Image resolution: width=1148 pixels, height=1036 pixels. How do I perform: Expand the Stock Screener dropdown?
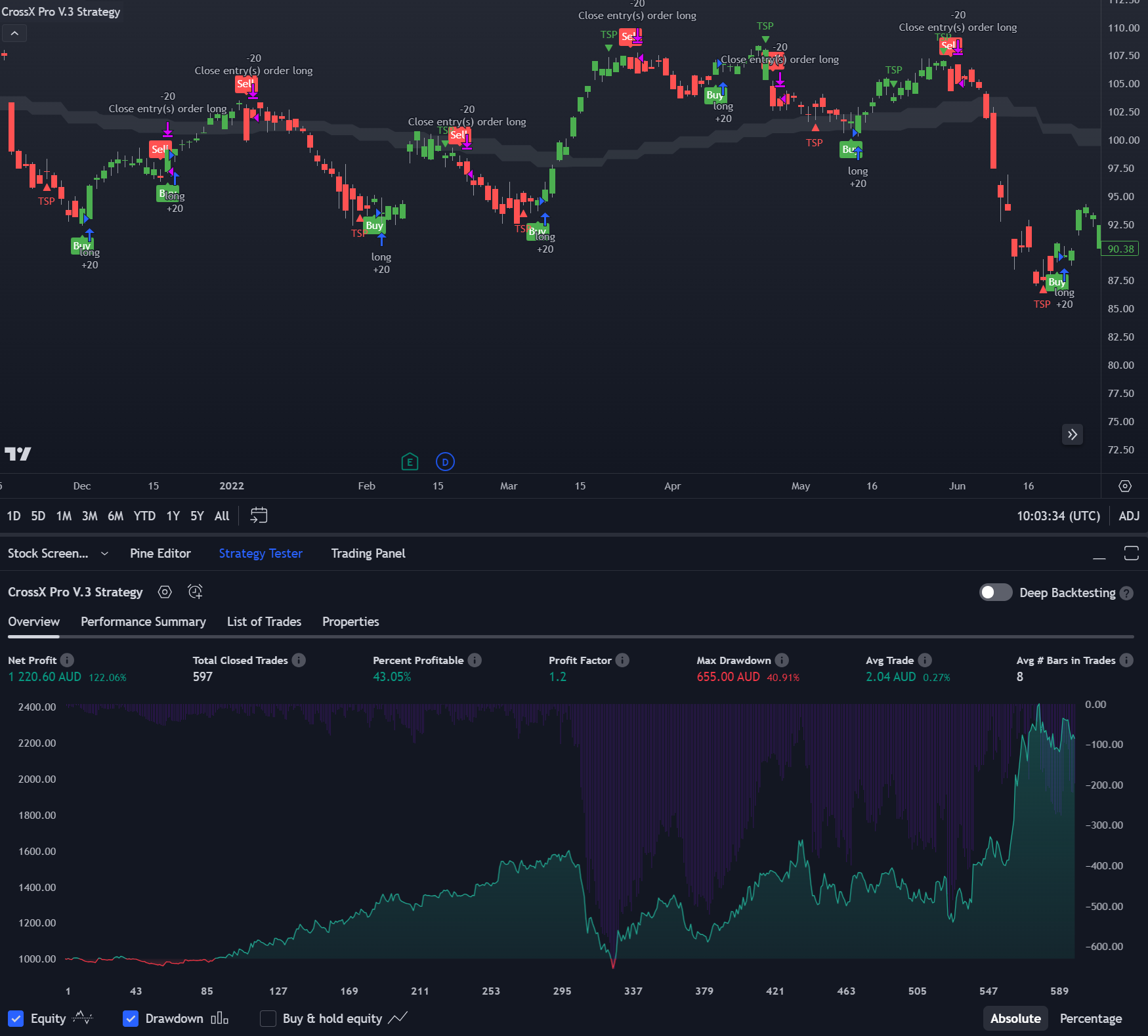104,554
